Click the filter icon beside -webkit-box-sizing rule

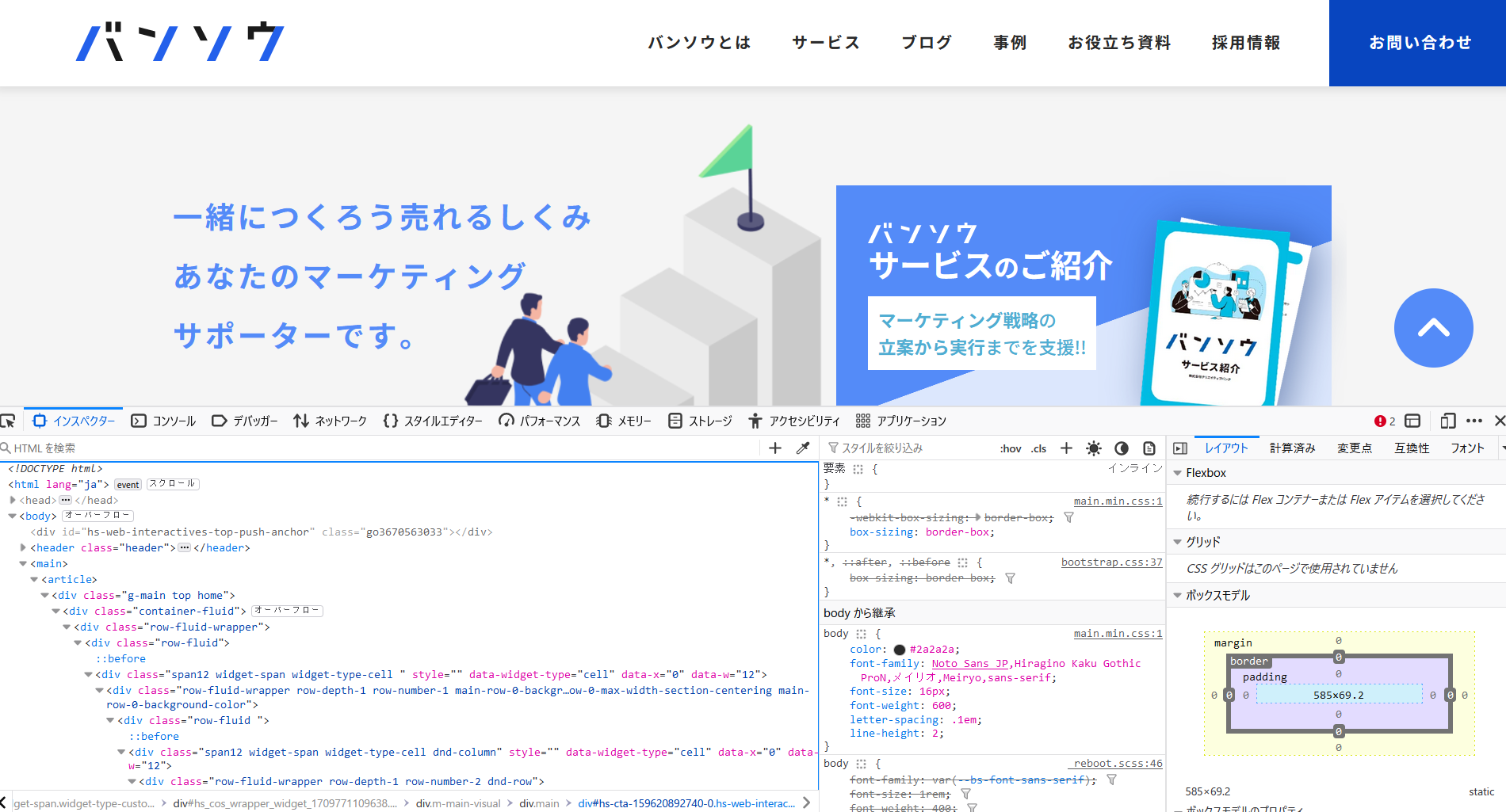pyautogui.click(x=1068, y=517)
